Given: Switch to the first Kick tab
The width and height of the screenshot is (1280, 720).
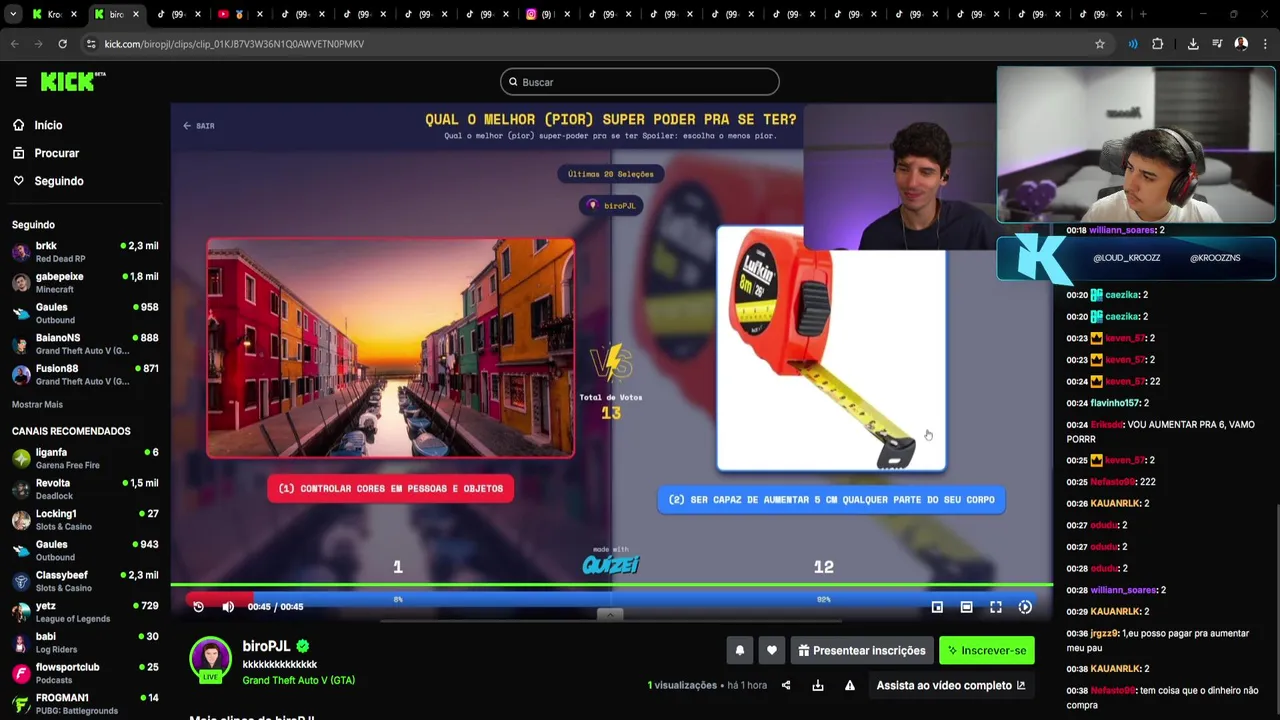Looking at the screenshot, I should click(x=54, y=14).
